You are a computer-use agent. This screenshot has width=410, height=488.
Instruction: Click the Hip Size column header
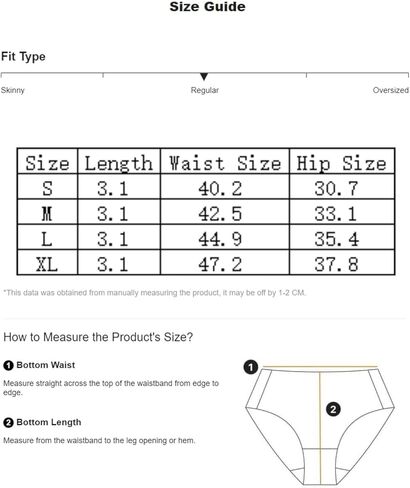[x=341, y=164]
